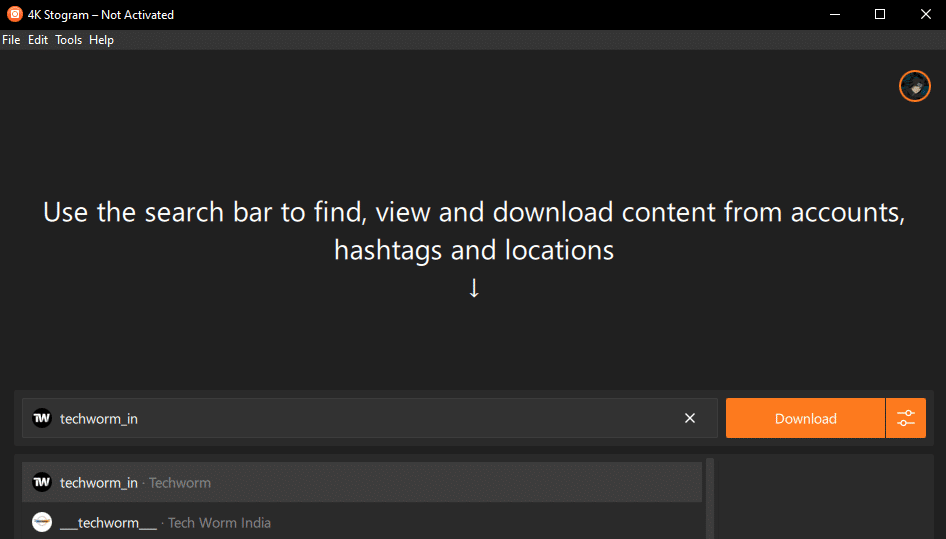Screen dimensions: 946x539
Task: Click 4K Stogram app icon in title bar
Action: tap(14, 14)
